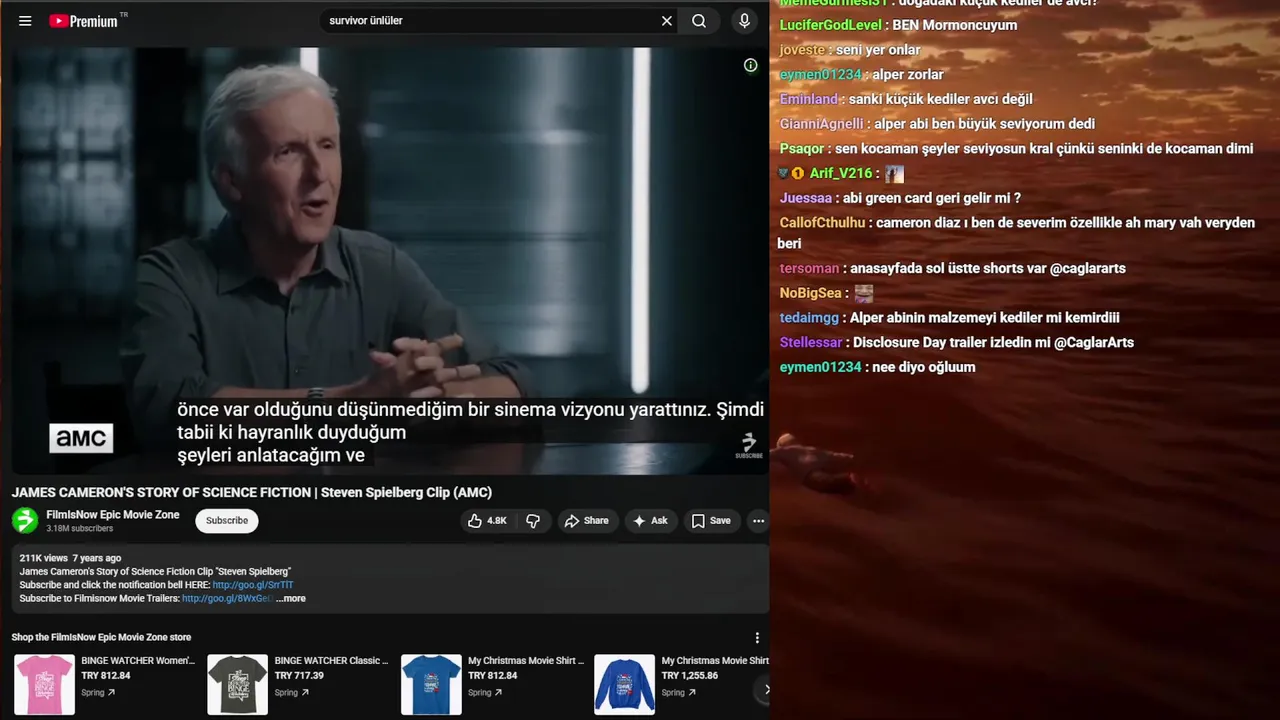Save video to playlist
Screen dimensions: 1280x720
[711, 521]
